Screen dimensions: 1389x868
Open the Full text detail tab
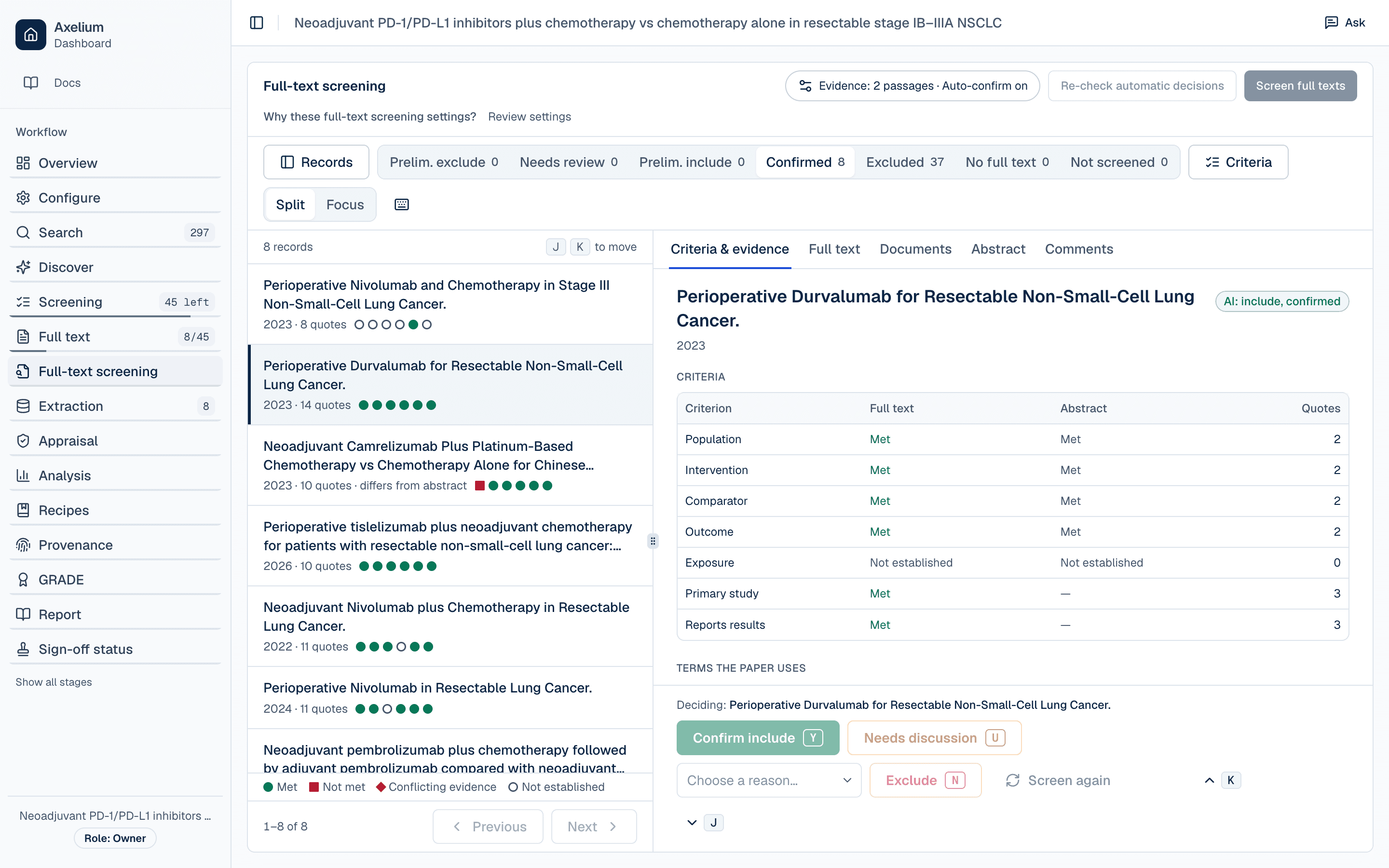coord(834,249)
